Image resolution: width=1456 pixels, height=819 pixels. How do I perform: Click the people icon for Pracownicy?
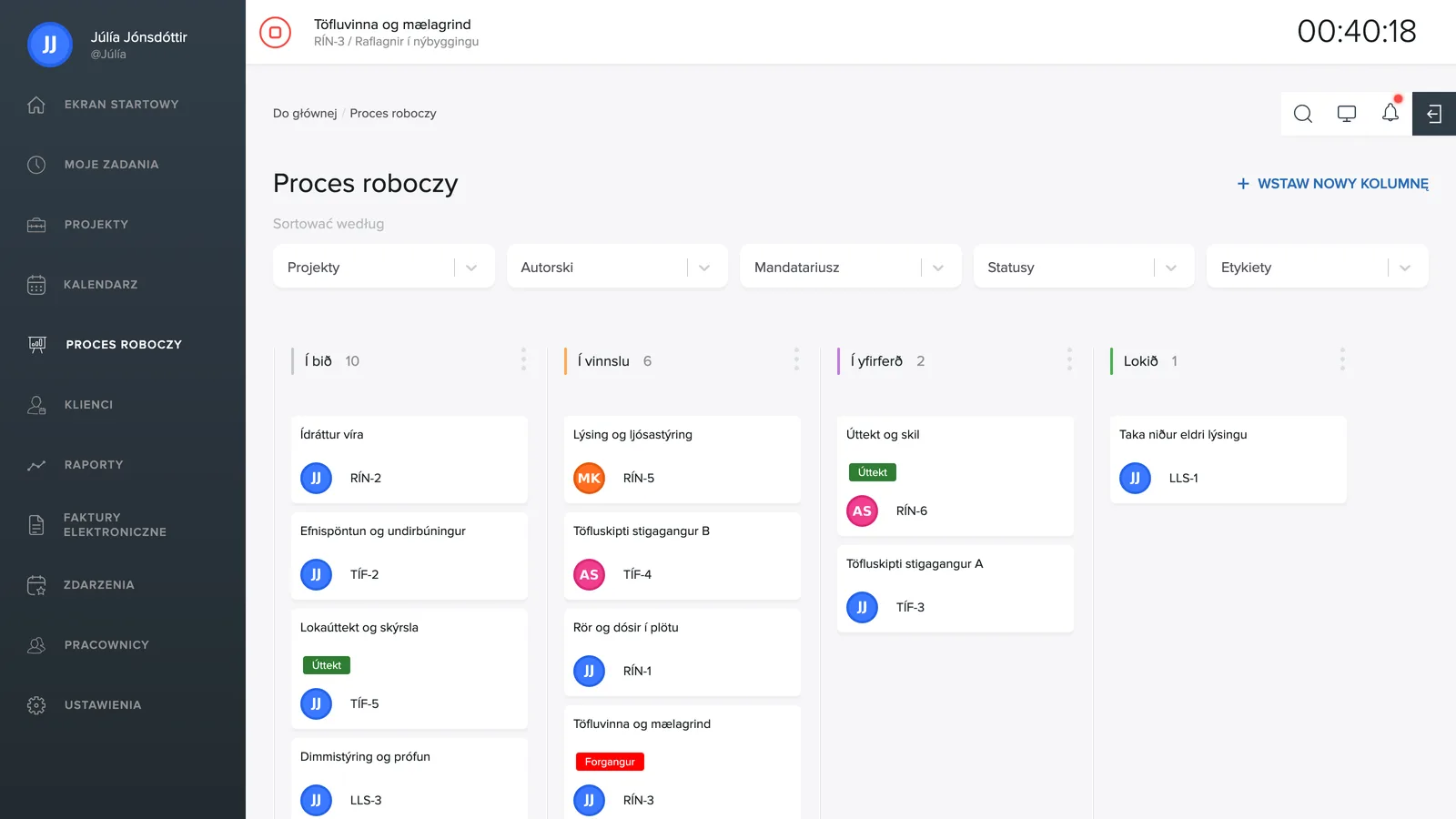pos(36,645)
